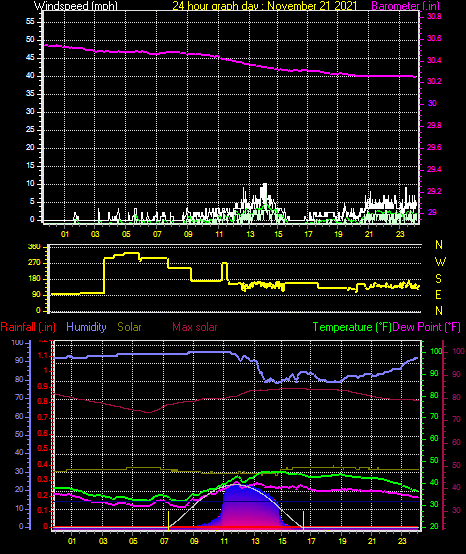Click hour 23 on bottom chart time axis
This screenshot has width=466, height=554.
(402, 541)
